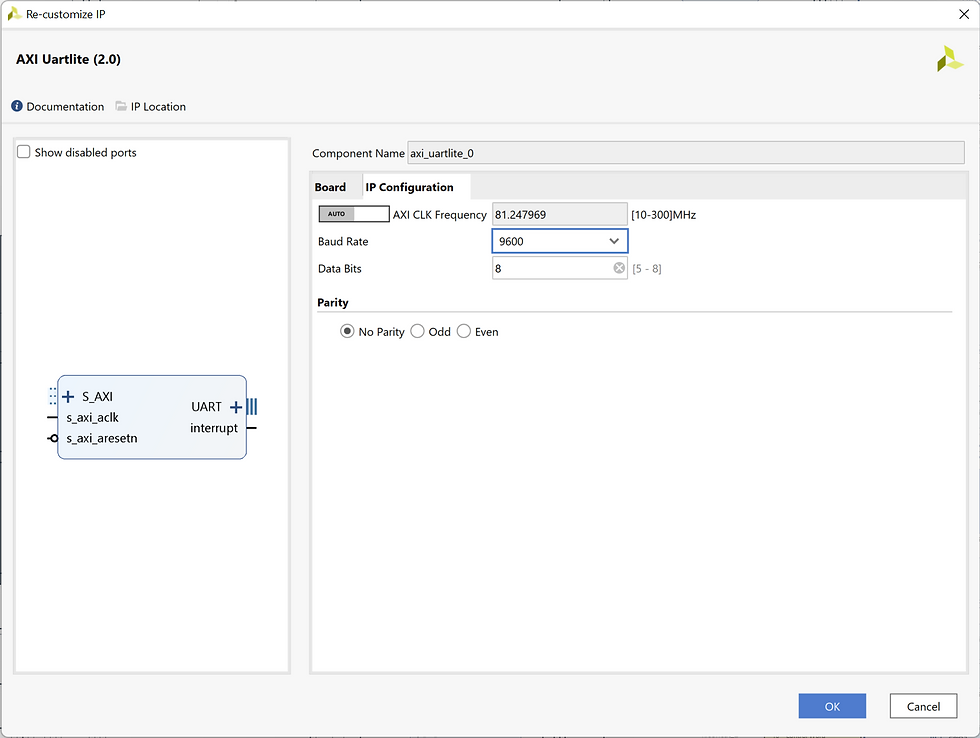
Task: Click the AXI Uartlite (2.0) heading
Action: (68, 59)
